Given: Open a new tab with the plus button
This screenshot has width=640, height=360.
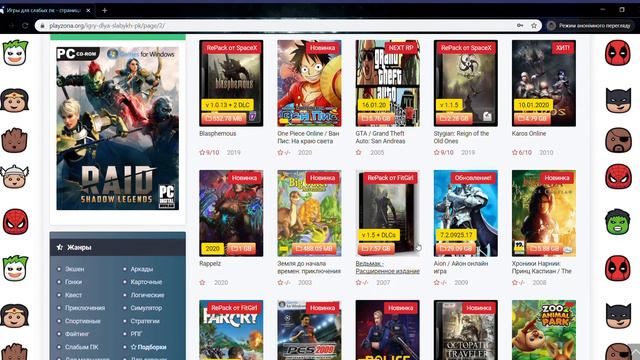Looking at the screenshot, I should point(104,10).
